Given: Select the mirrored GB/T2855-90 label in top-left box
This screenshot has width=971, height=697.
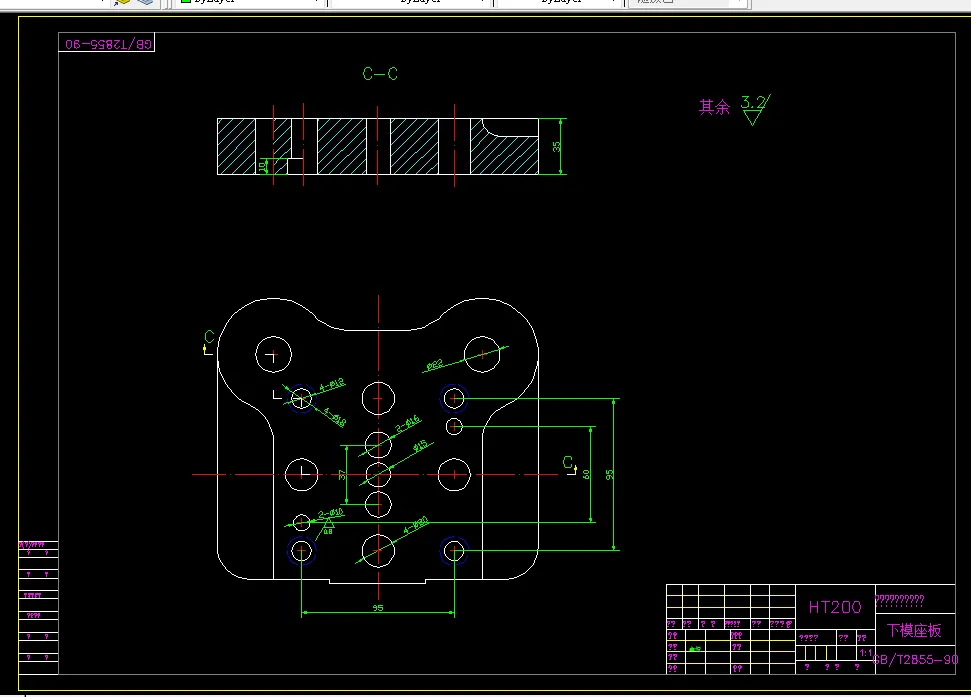Looking at the screenshot, I should point(108,44).
